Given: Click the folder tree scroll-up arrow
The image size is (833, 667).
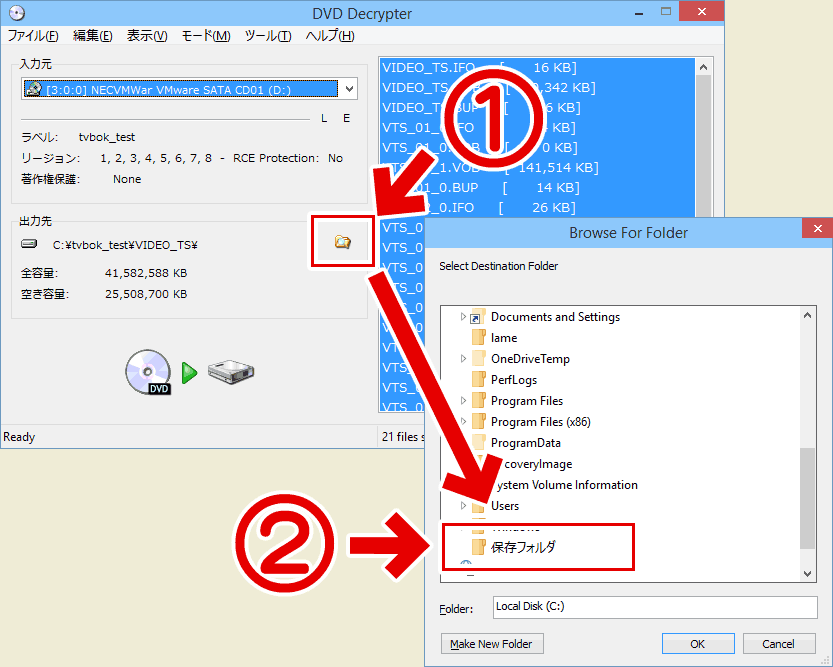Looking at the screenshot, I should pos(808,315).
